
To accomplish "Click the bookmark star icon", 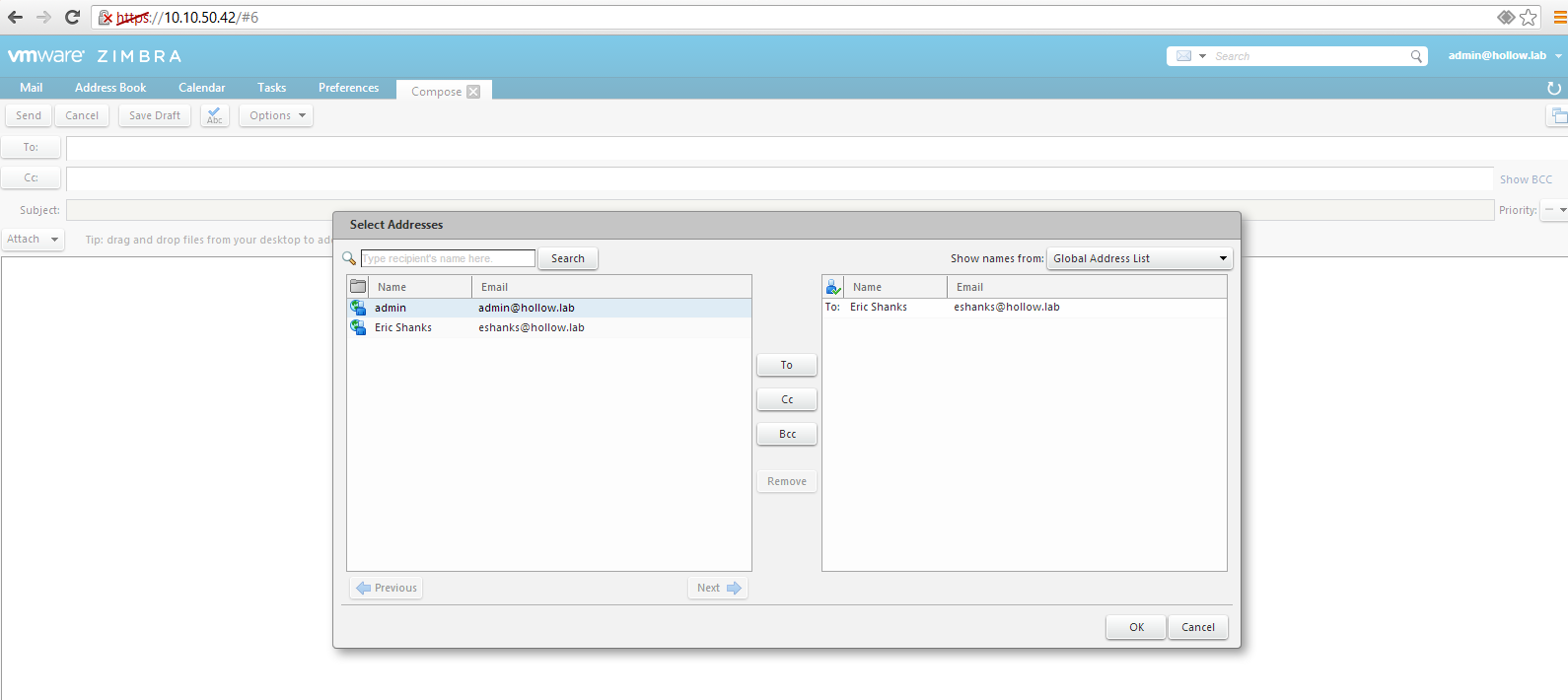I will [1529, 17].
